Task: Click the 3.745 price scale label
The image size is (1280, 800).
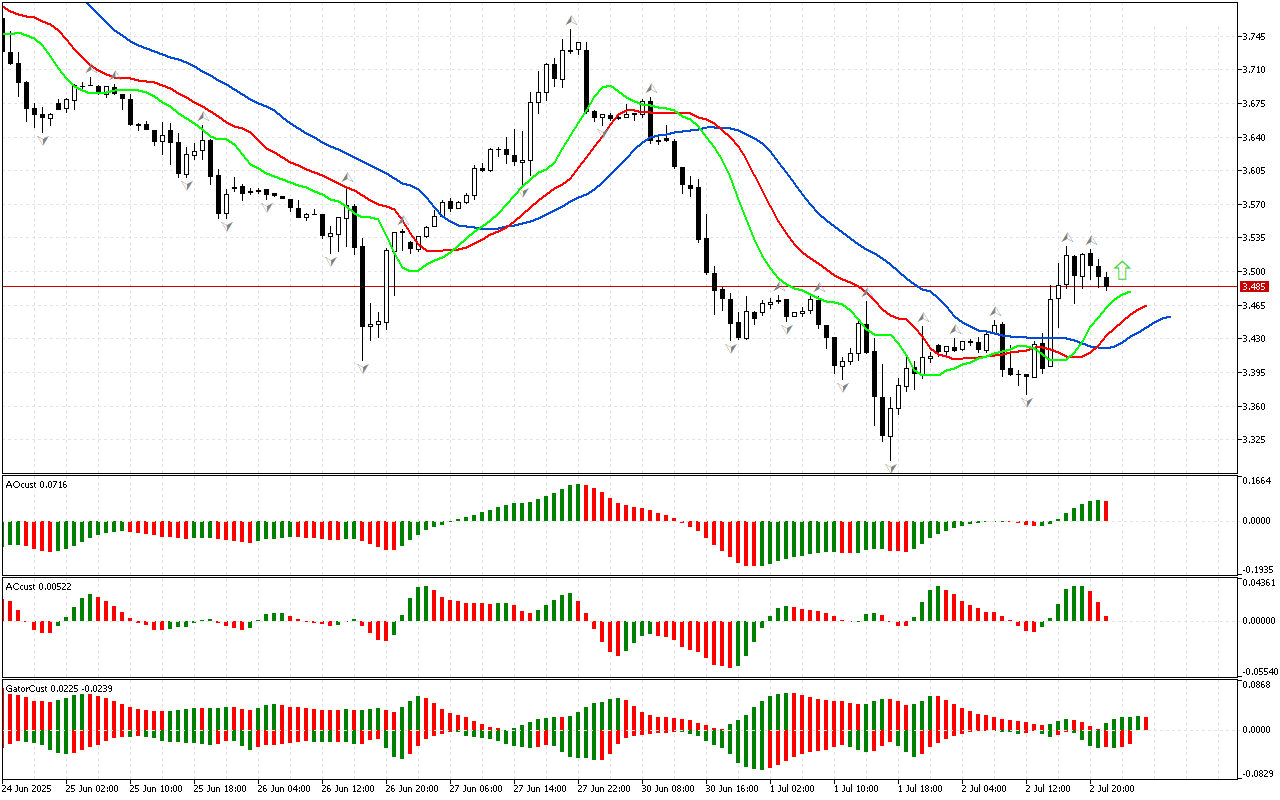Action: click(x=1254, y=37)
